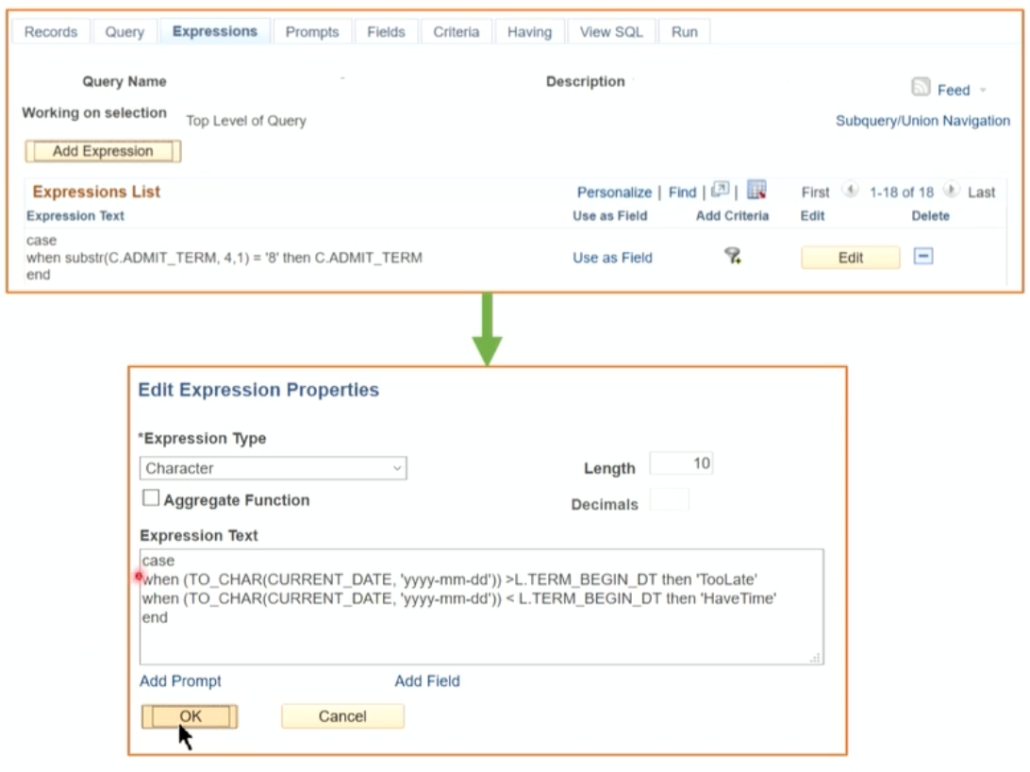Viewport: 1030px width, 772px height.
Task: Open results in new window via pop-out icon
Action: point(720,190)
